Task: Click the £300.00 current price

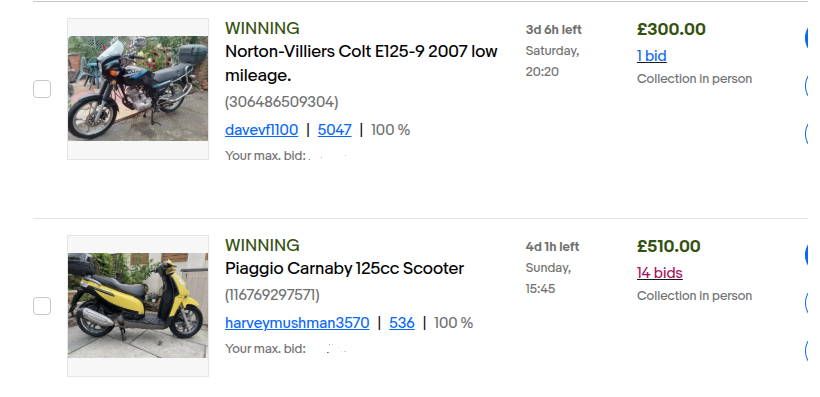Action: (671, 29)
